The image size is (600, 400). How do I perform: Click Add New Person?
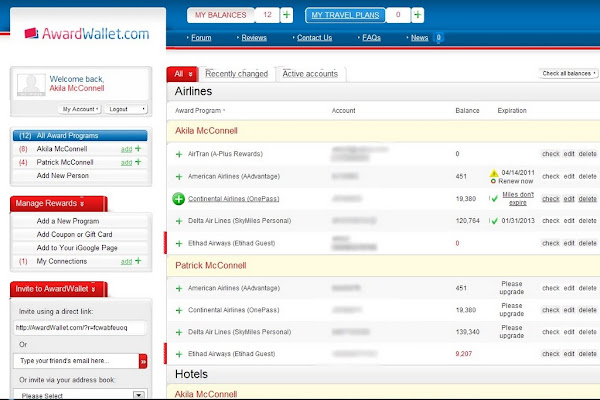(63, 175)
